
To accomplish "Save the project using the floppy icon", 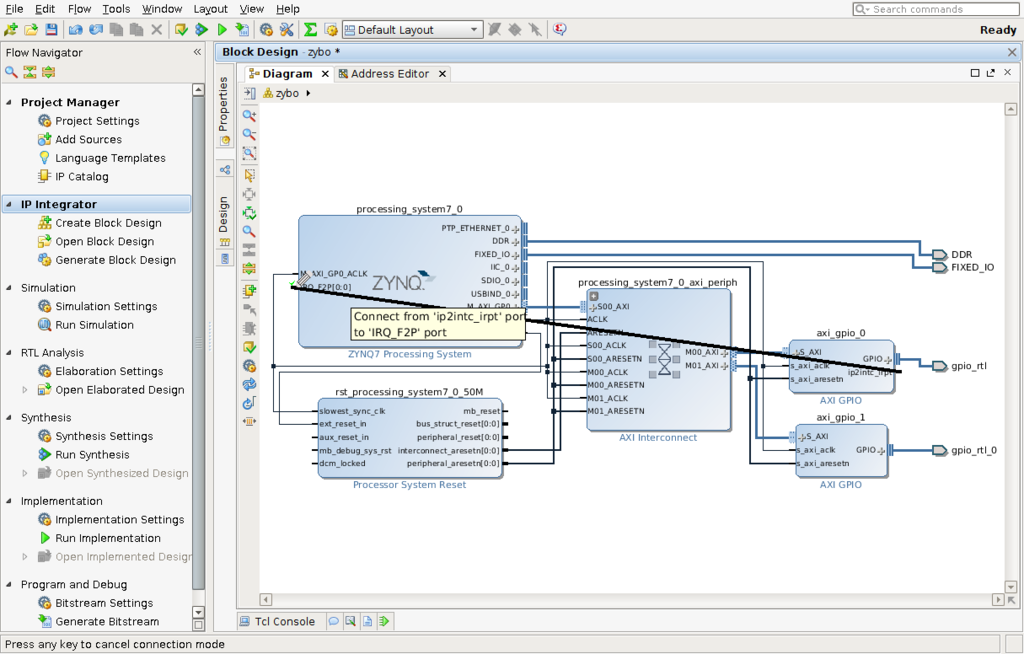I will click(x=51, y=29).
